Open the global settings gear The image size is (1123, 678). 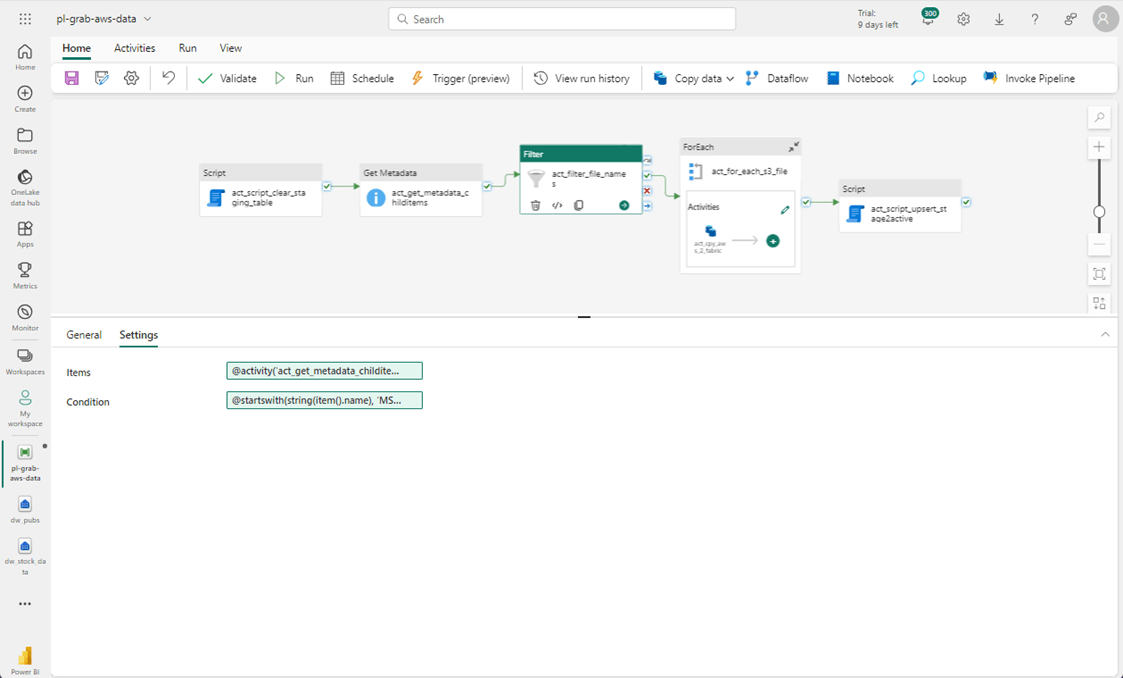[963, 19]
